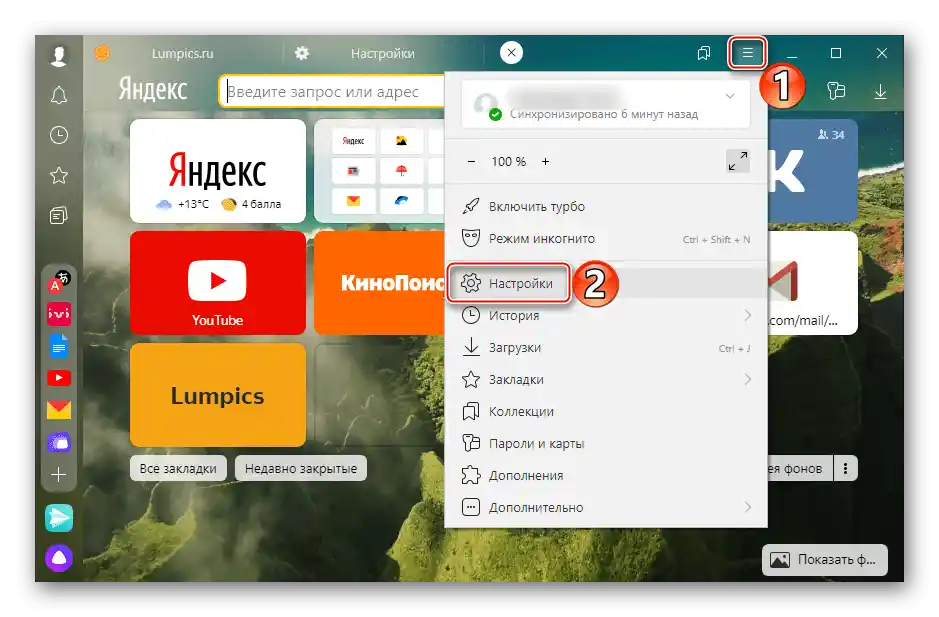Open browsing history from the sidebar clock icon
This screenshot has width=939, height=617.
(58, 136)
